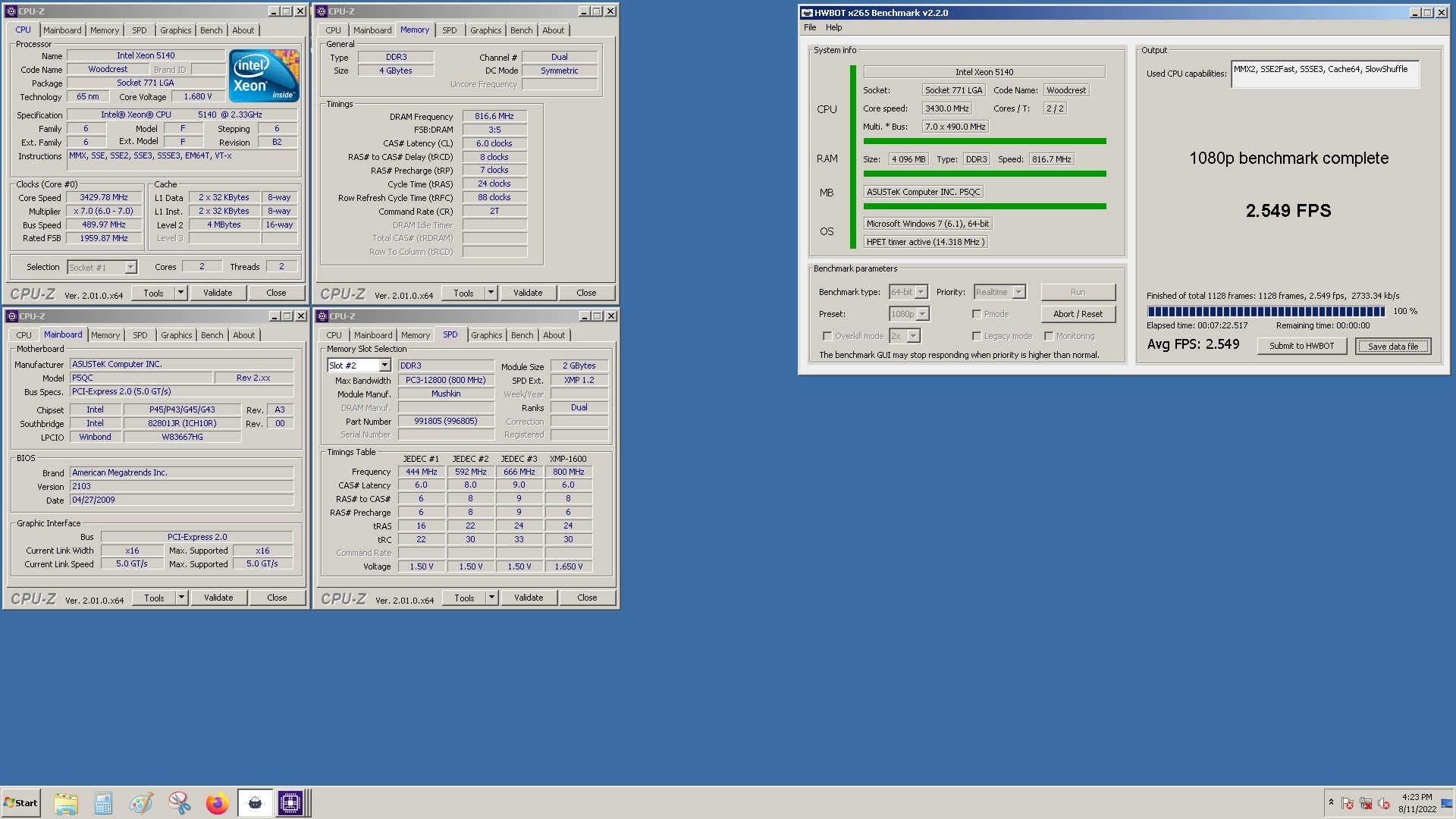Click CPU-Z Memory window title icon

(x=322, y=11)
